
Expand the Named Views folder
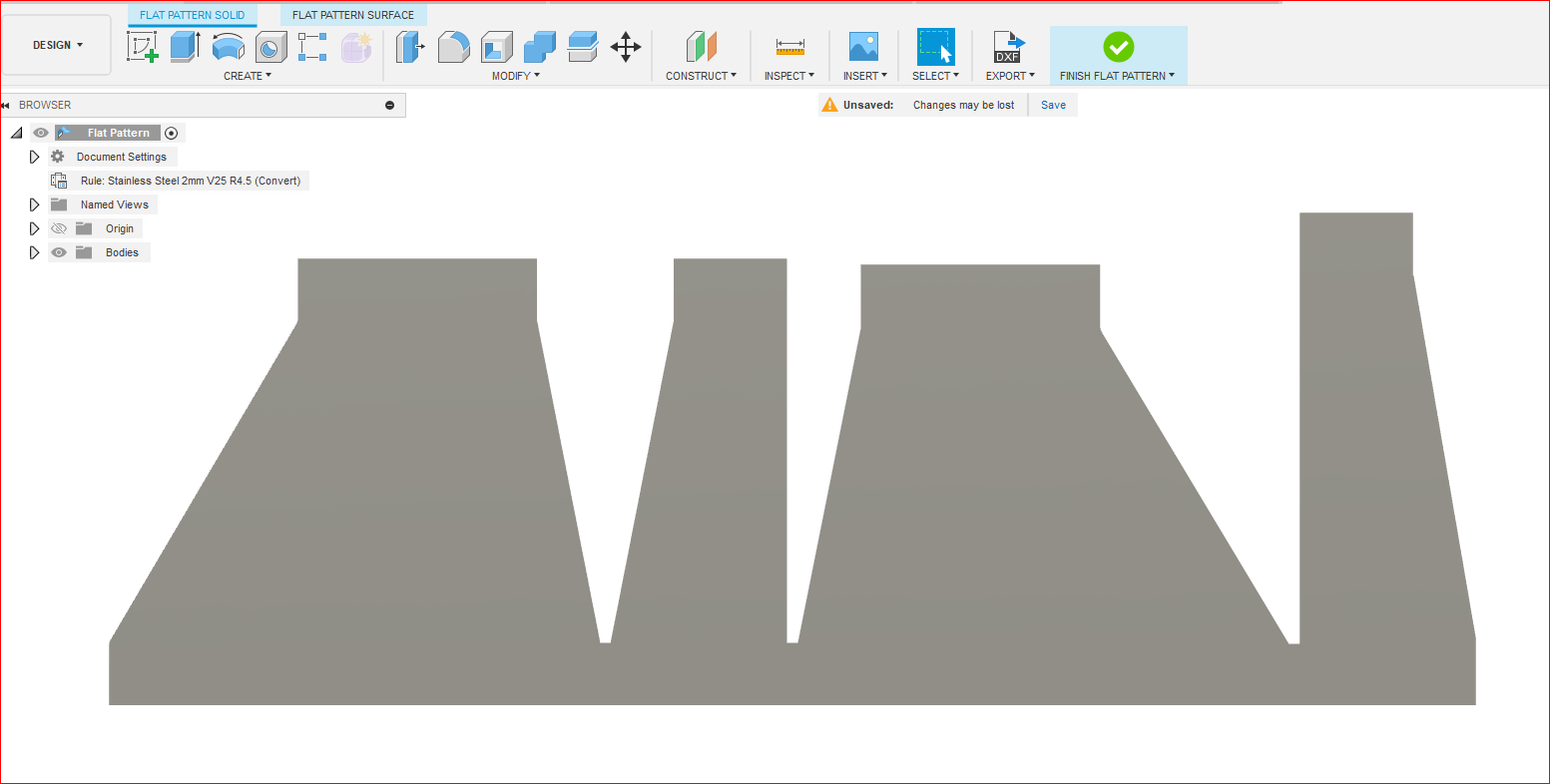click(34, 203)
